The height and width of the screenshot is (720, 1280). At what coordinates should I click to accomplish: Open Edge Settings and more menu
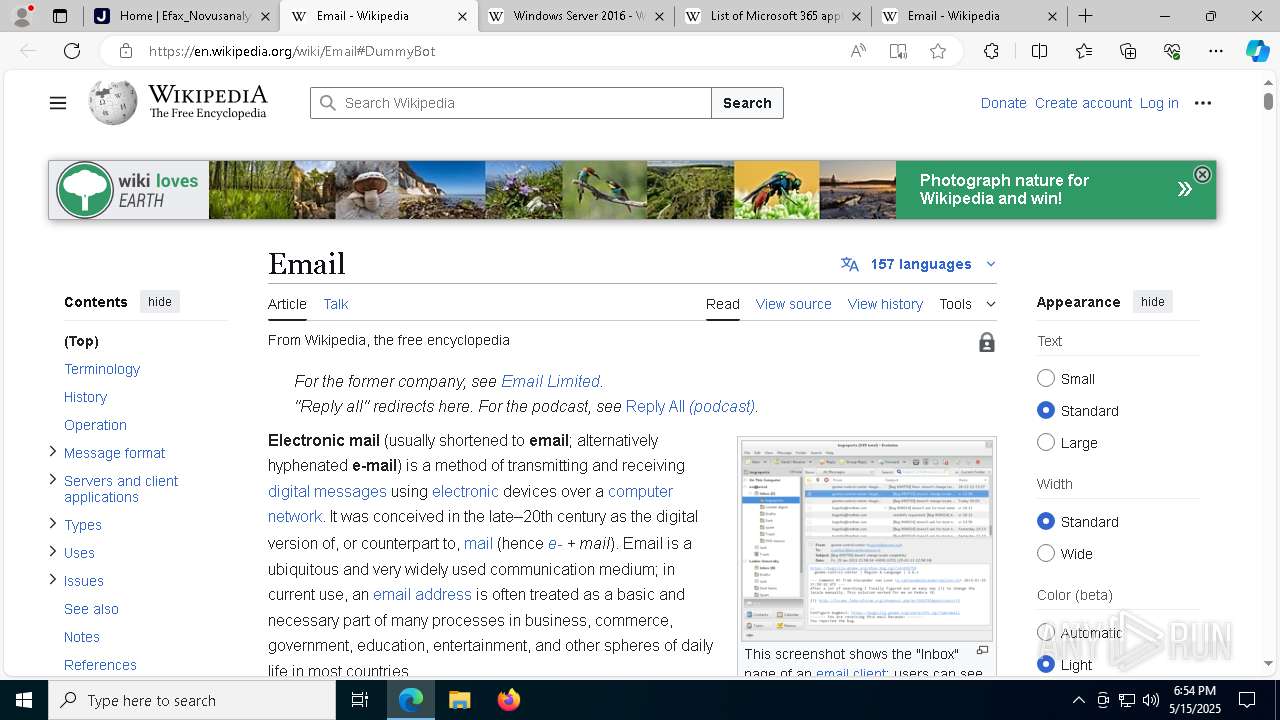(x=1215, y=51)
